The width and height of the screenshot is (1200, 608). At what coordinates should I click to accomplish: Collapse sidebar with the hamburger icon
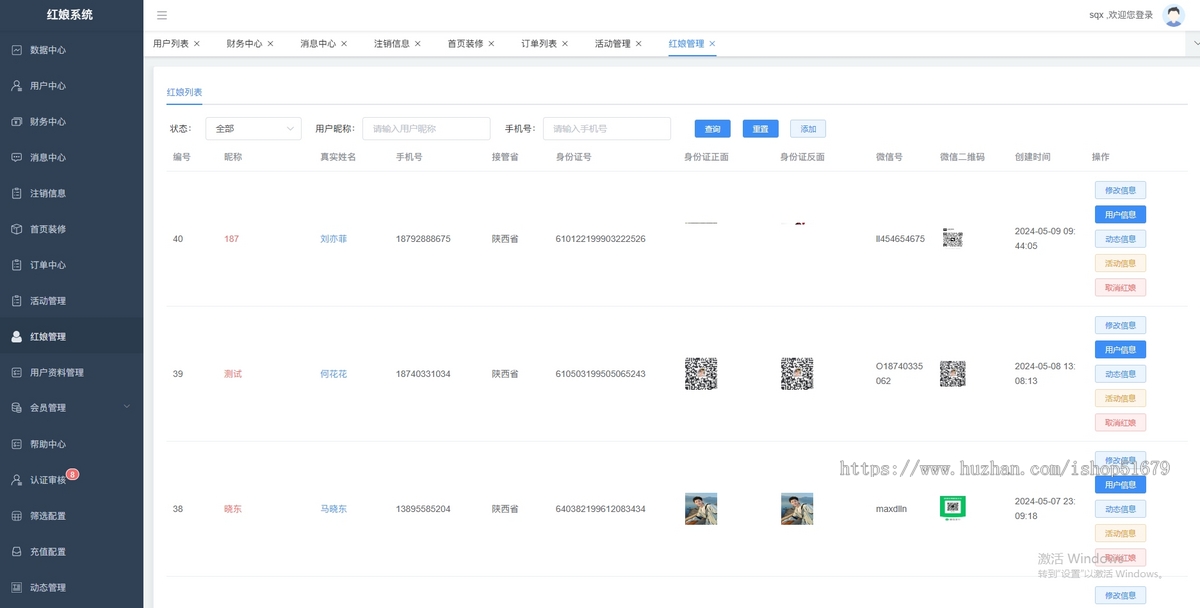coord(162,15)
